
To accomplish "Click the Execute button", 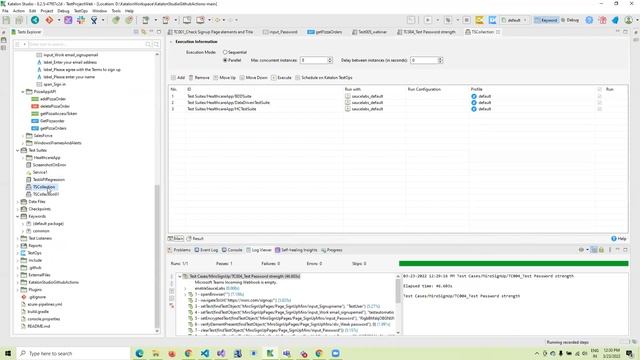I will [x=281, y=78].
